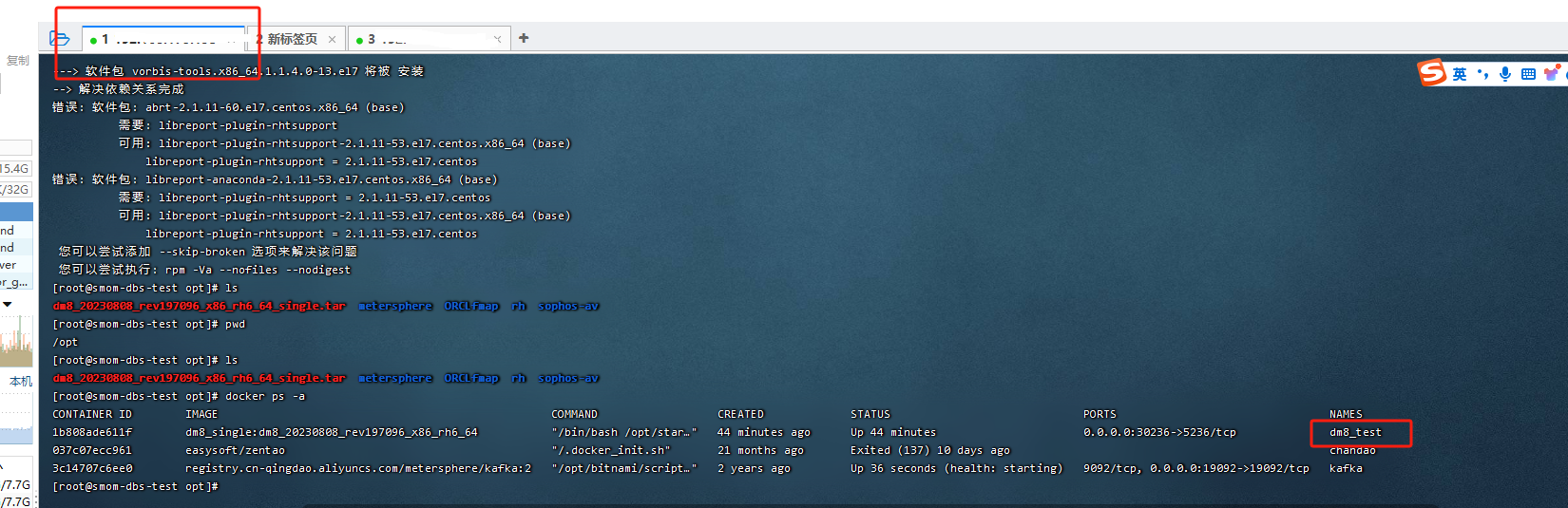Toggle the 英 language mode indicator
This screenshot has height=508, width=1568.
pos(1459,74)
